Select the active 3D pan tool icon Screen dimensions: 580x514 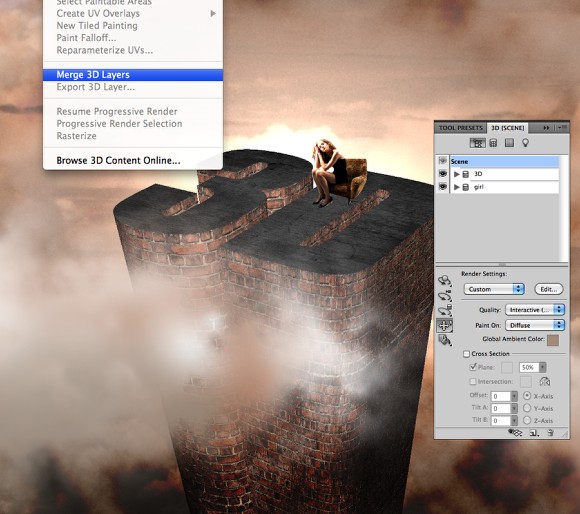[x=445, y=325]
